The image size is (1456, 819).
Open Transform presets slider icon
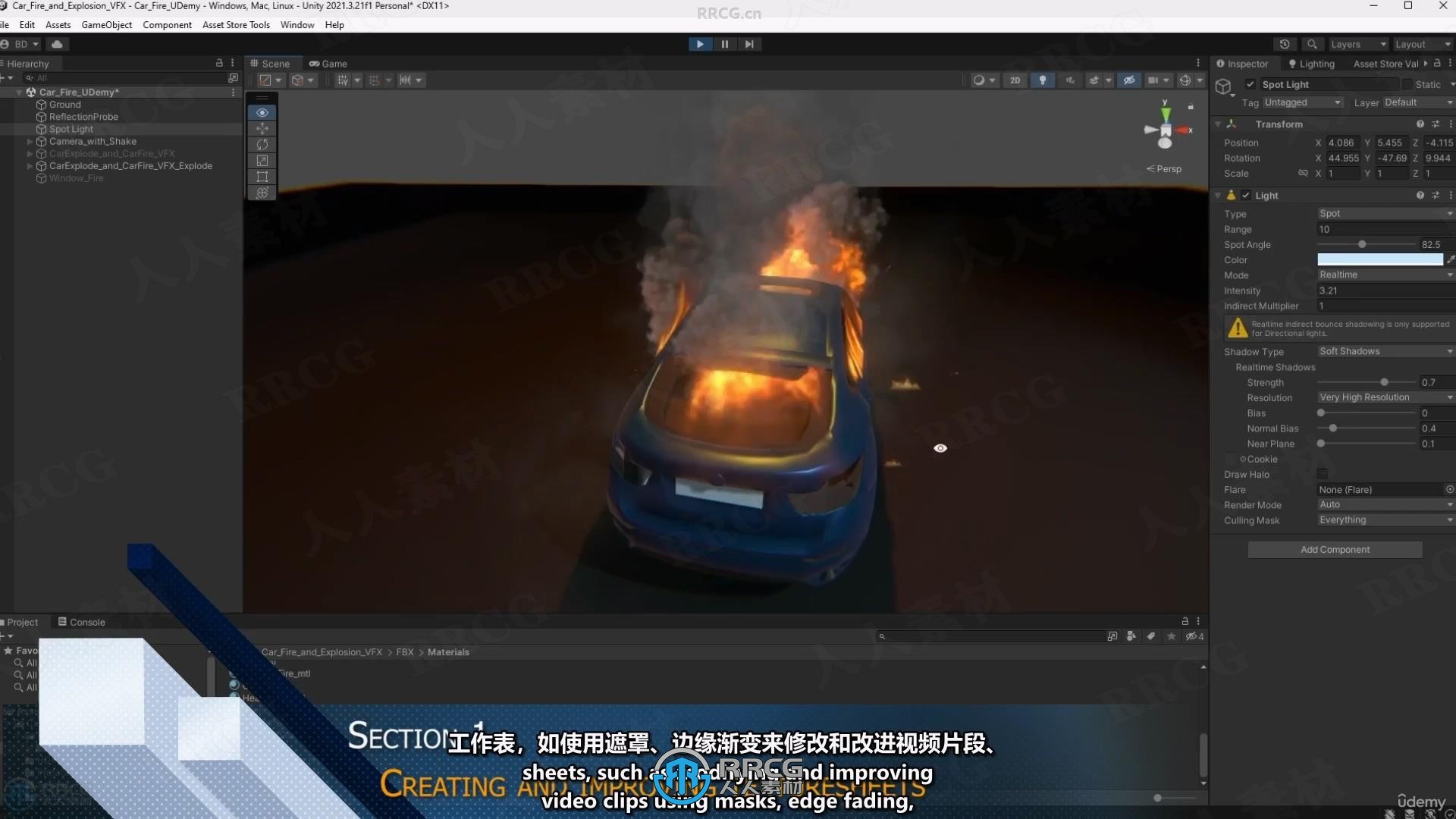pos(1436,124)
